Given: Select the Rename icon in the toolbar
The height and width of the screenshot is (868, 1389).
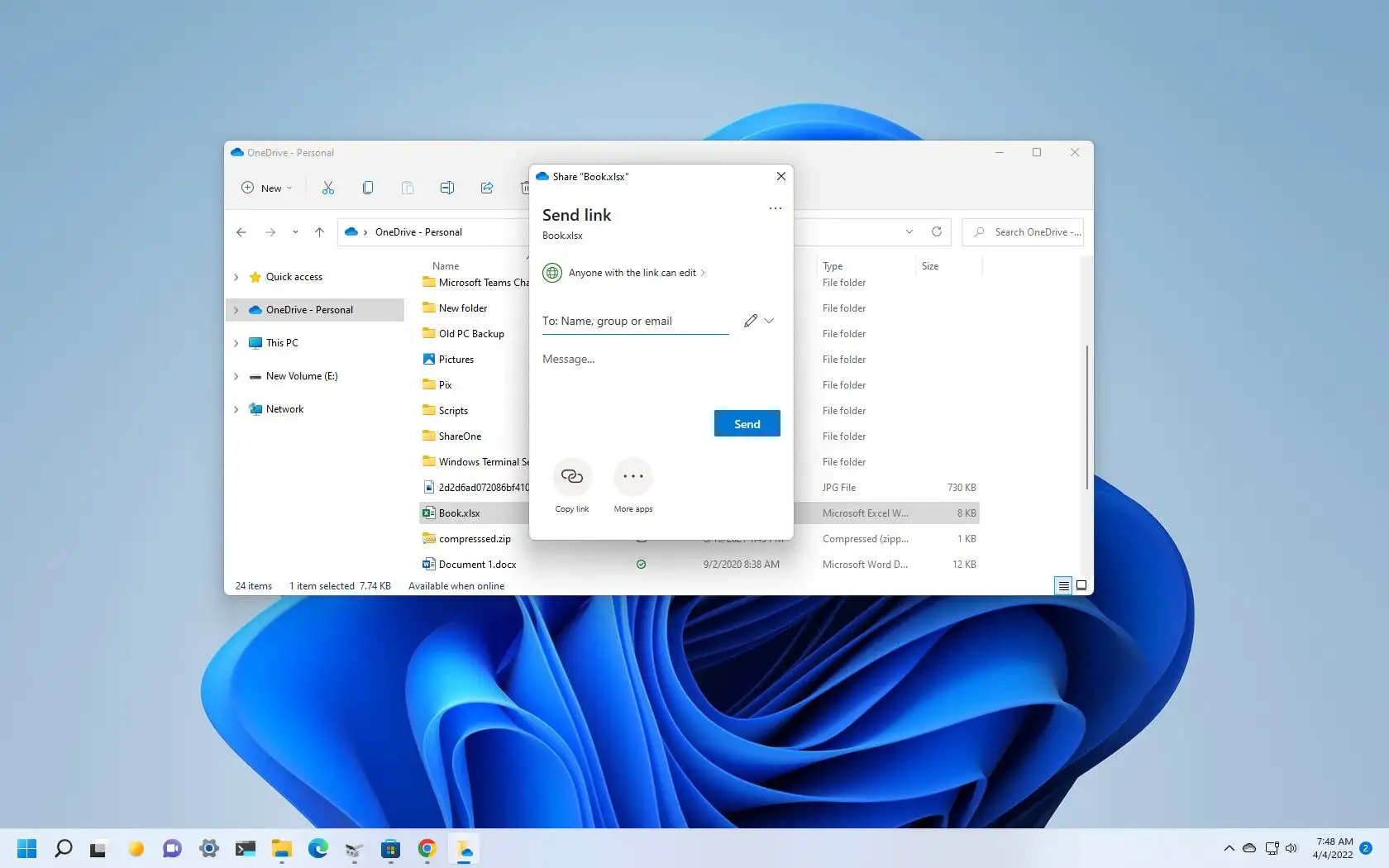Looking at the screenshot, I should pyautogui.click(x=447, y=188).
